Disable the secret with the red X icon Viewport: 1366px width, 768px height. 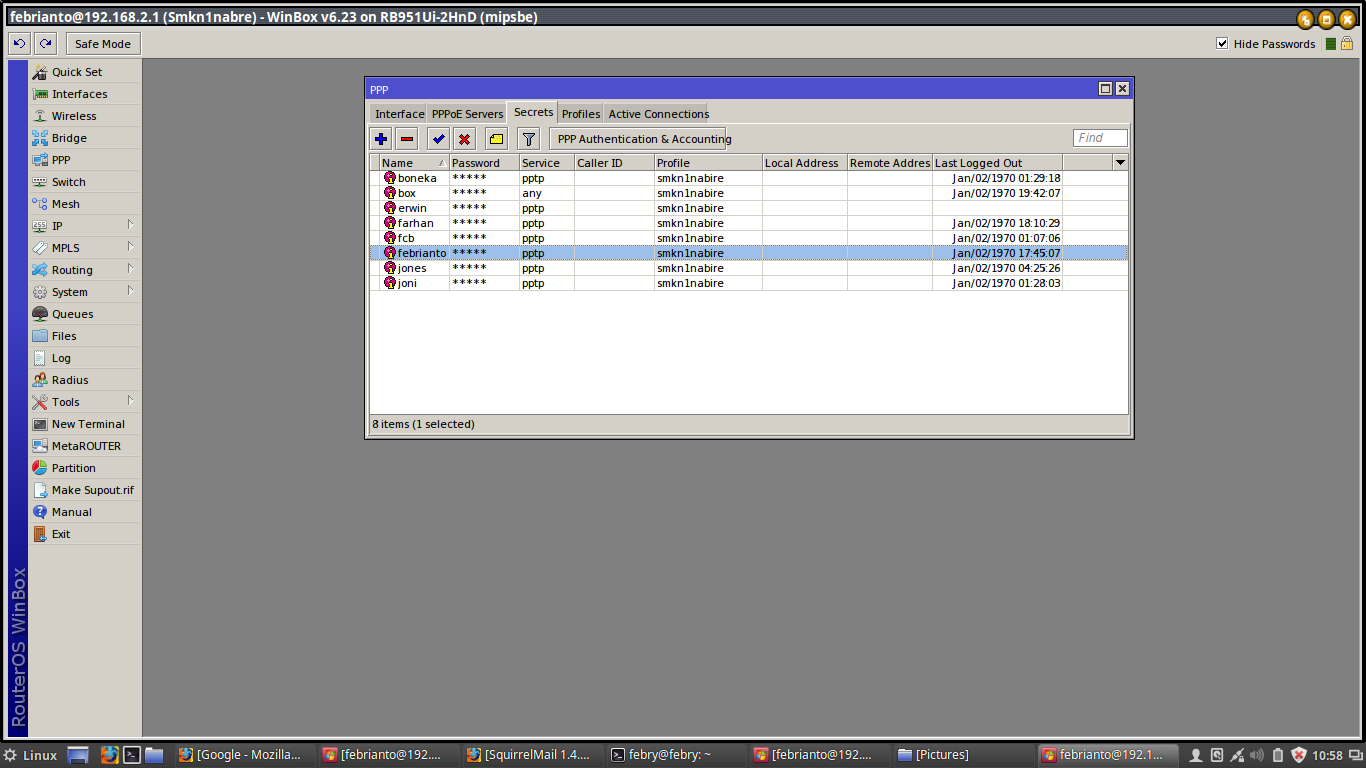pyautogui.click(x=464, y=139)
